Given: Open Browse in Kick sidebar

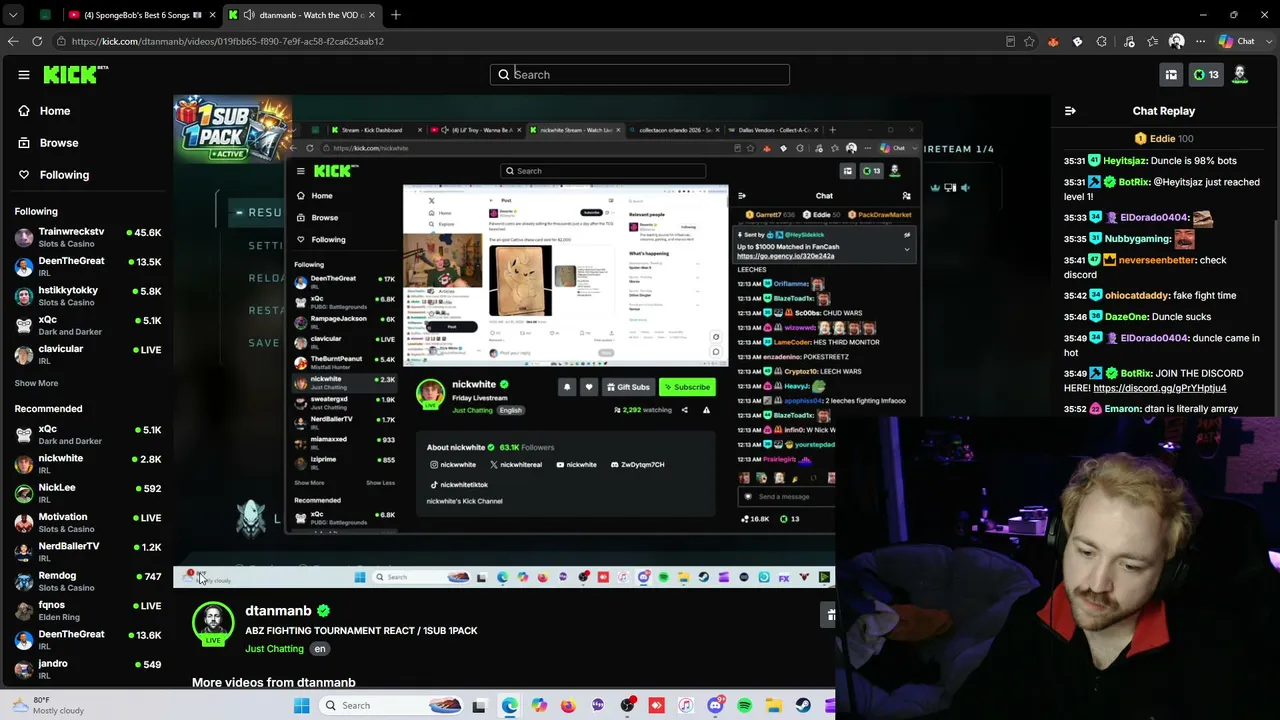Looking at the screenshot, I should pyautogui.click(x=87, y=143).
